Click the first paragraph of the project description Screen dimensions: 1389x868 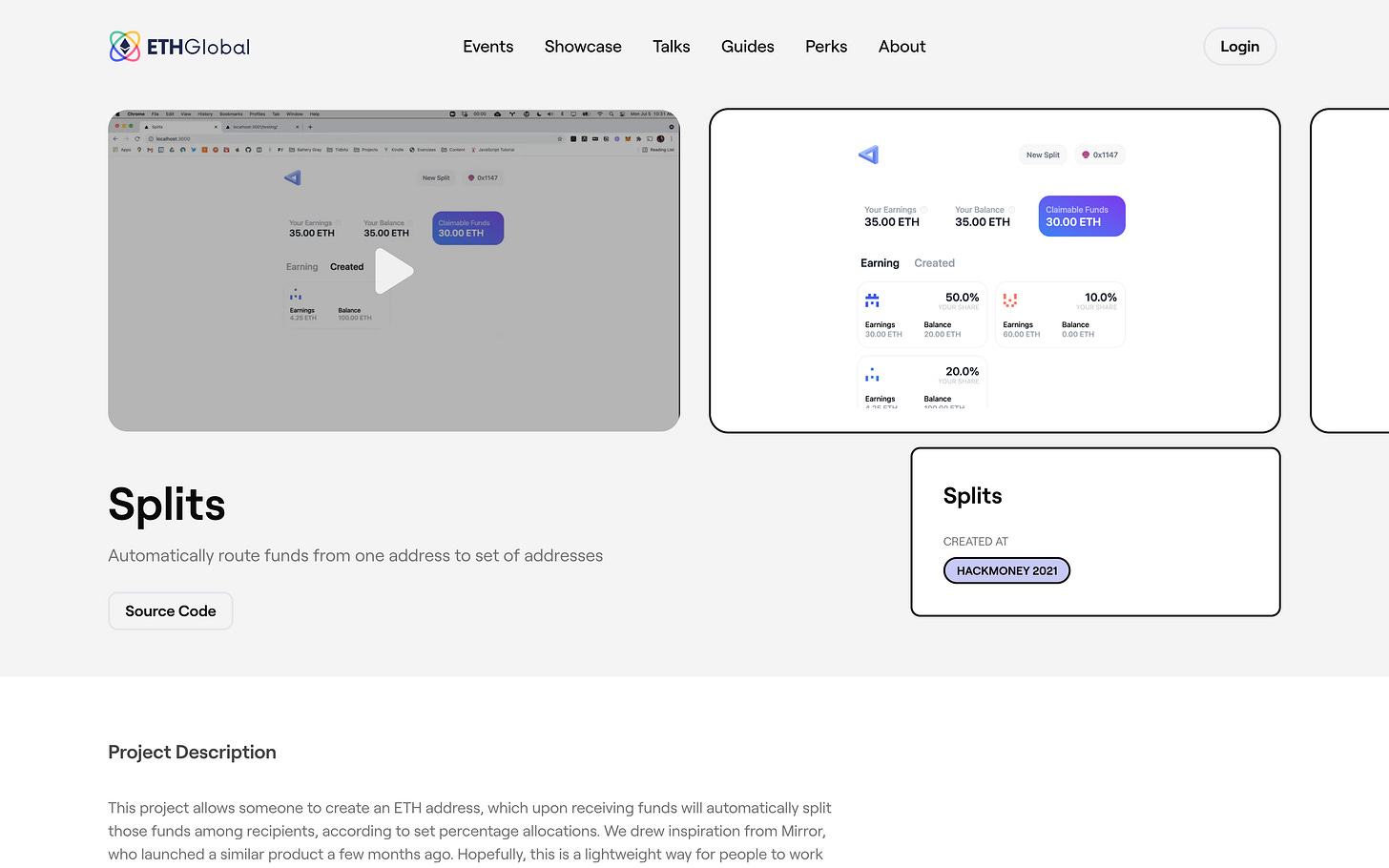(x=469, y=831)
